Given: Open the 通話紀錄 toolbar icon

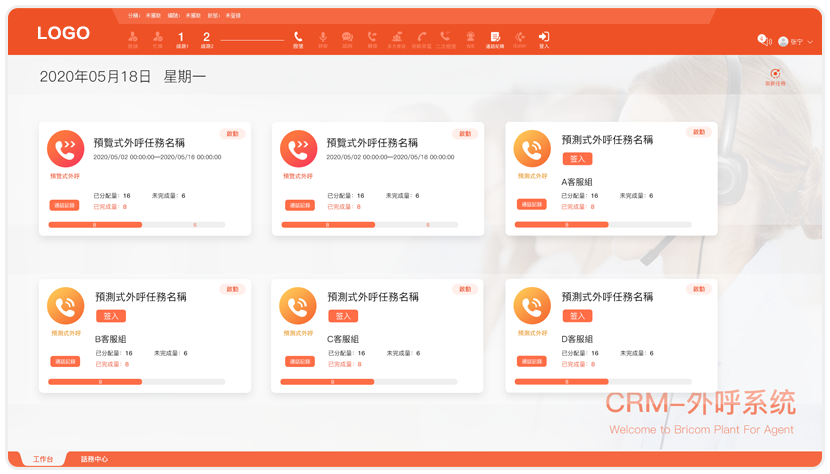Looking at the screenshot, I should point(495,39).
